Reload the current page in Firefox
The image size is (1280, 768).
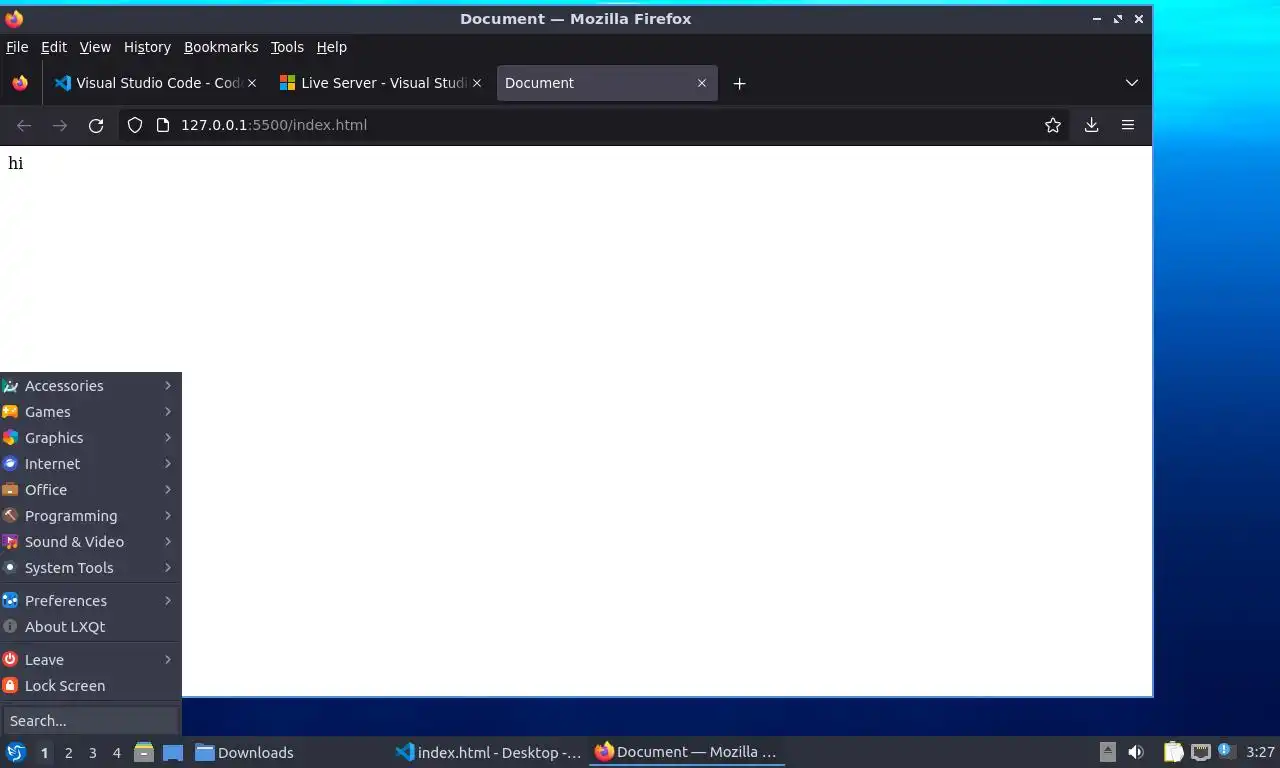(96, 125)
